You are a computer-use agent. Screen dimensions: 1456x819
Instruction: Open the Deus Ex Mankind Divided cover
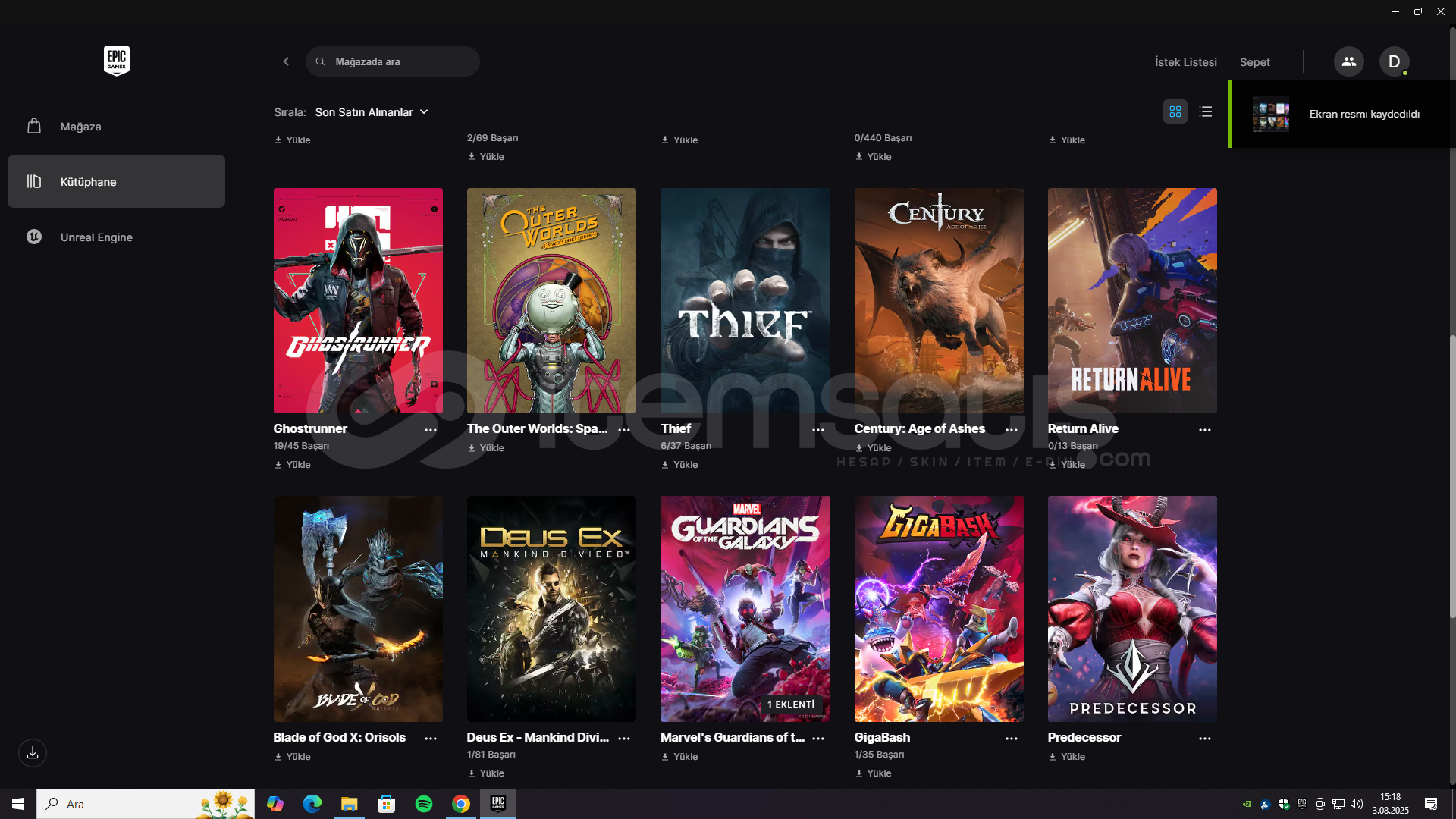click(x=551, y=609)
